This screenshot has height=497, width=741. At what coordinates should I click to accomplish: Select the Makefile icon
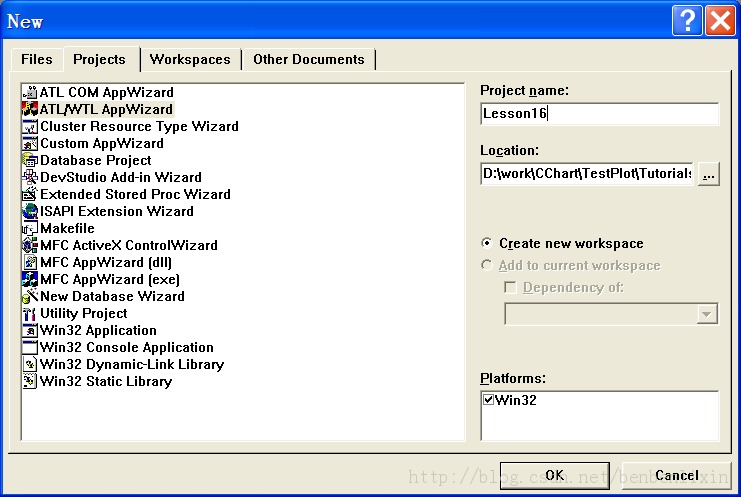pyautogui.click(x=30, y=228)
